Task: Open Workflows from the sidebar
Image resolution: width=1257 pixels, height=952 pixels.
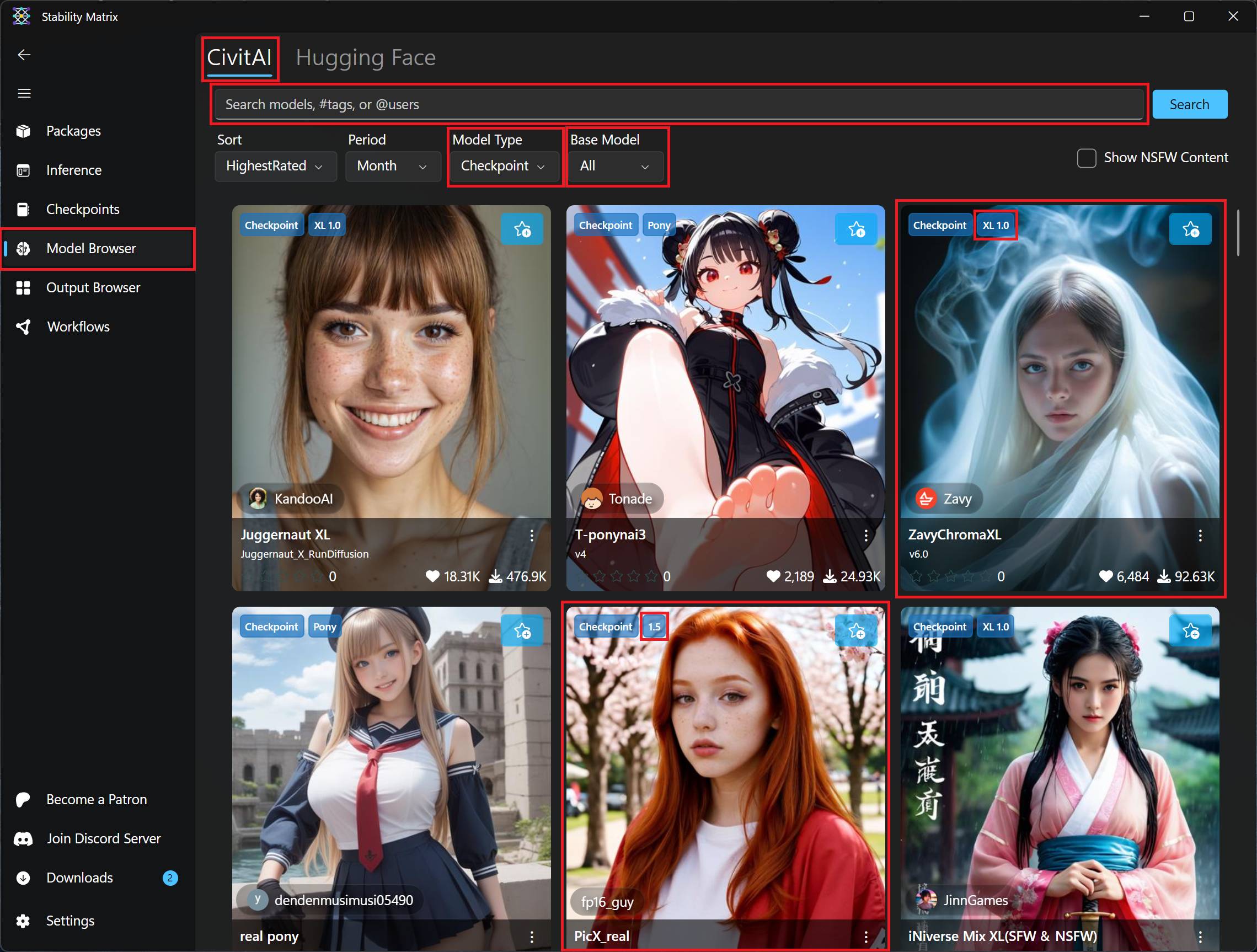Action: click(78, 327)
